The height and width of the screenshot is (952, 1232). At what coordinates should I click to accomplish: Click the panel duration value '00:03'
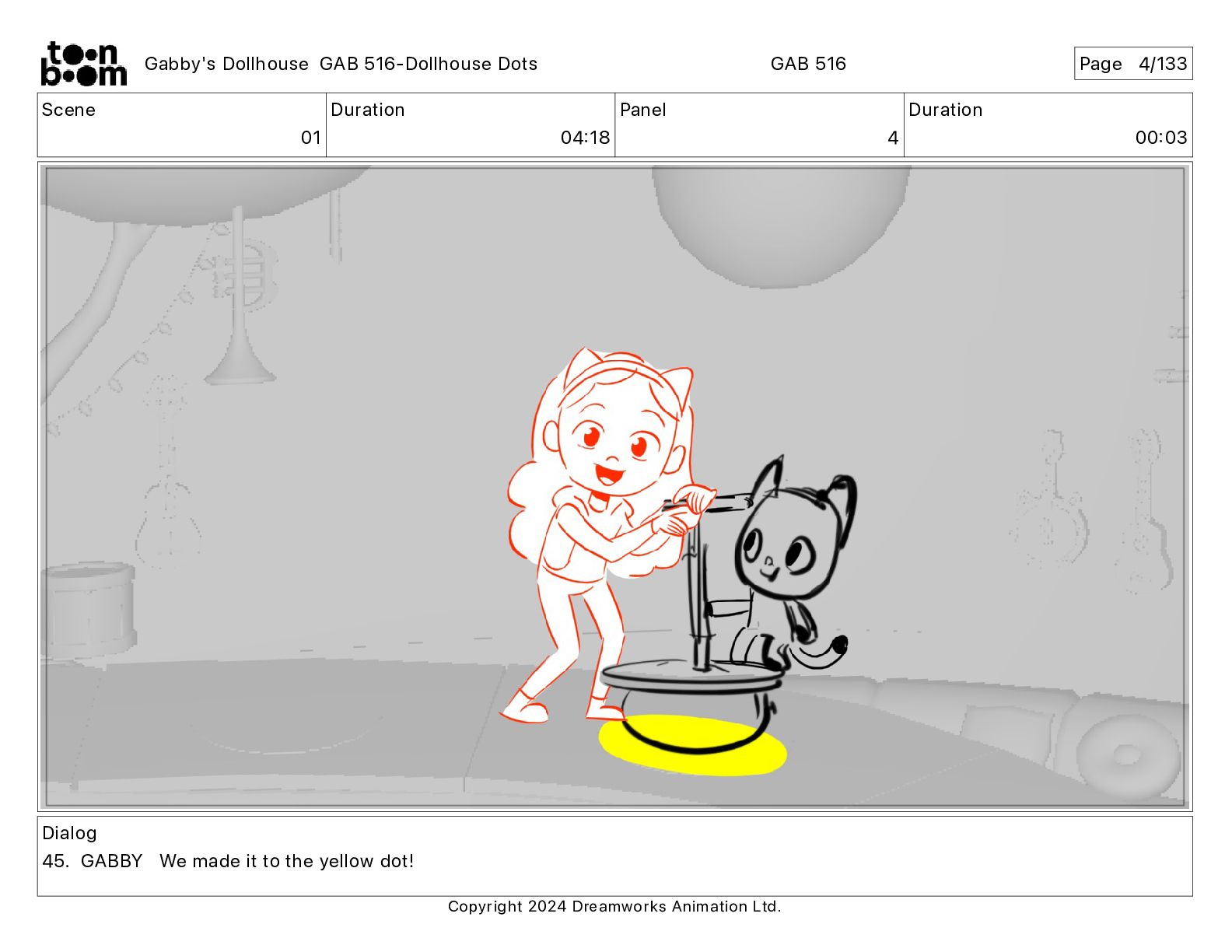coord(1161,138)
